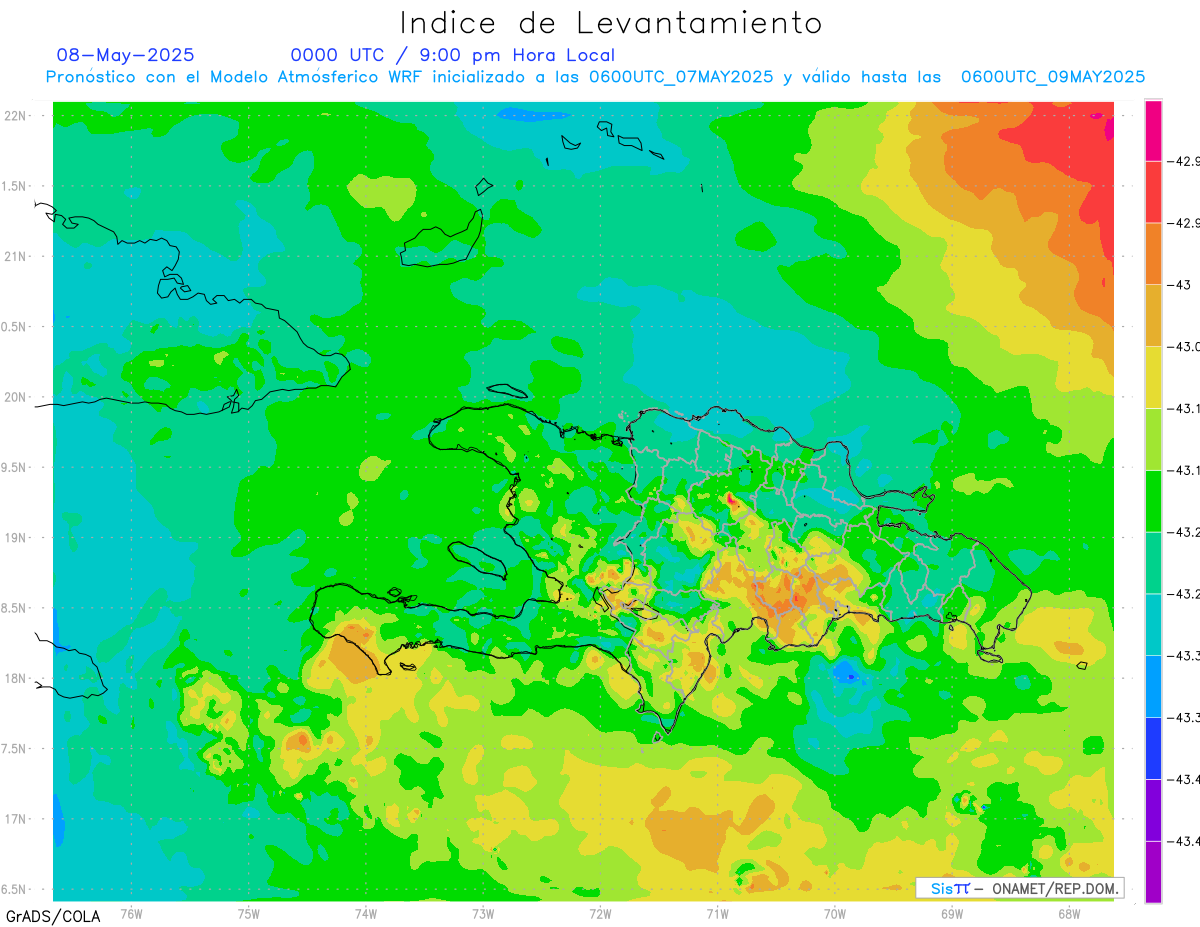This screenshot has height=927, width=1200.
Task: Select longitude label '75W'
Action: pyautogui.click(x=249, y=913)
